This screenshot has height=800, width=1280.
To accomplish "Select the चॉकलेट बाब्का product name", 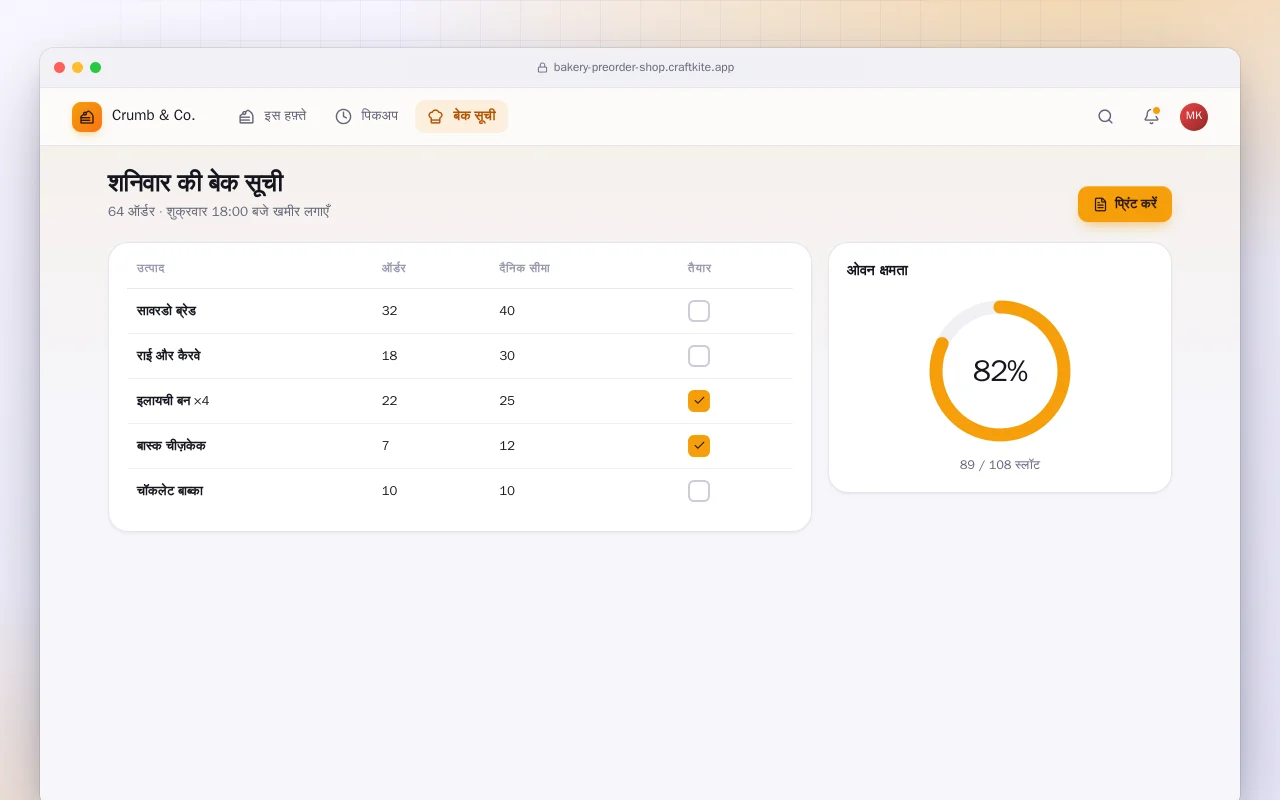I will click(170, 491).
